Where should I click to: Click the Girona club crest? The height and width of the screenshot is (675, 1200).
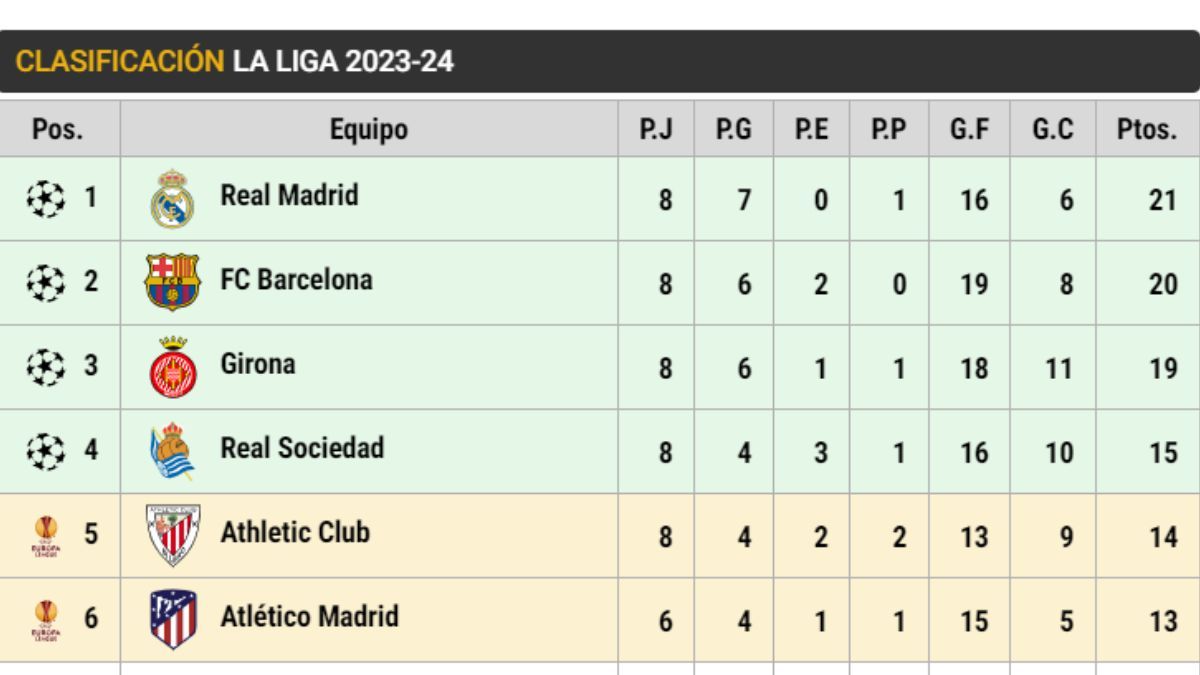(x=172, y=366)
